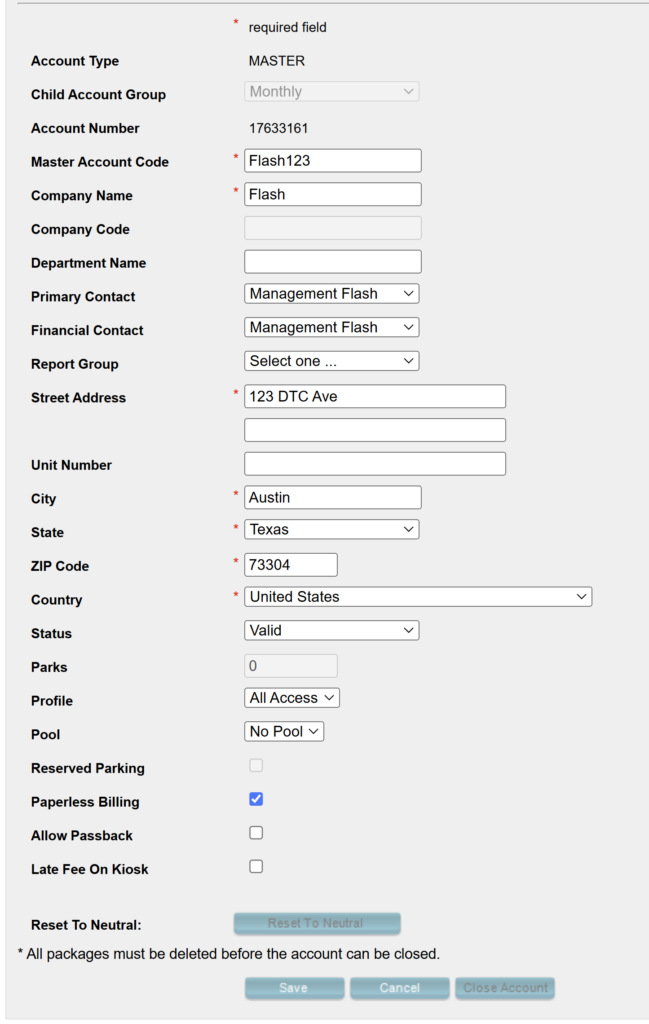The image size is (649, 1024).
Task: Open the Primary Contact dropdown
Action: (x=331, y=294)
